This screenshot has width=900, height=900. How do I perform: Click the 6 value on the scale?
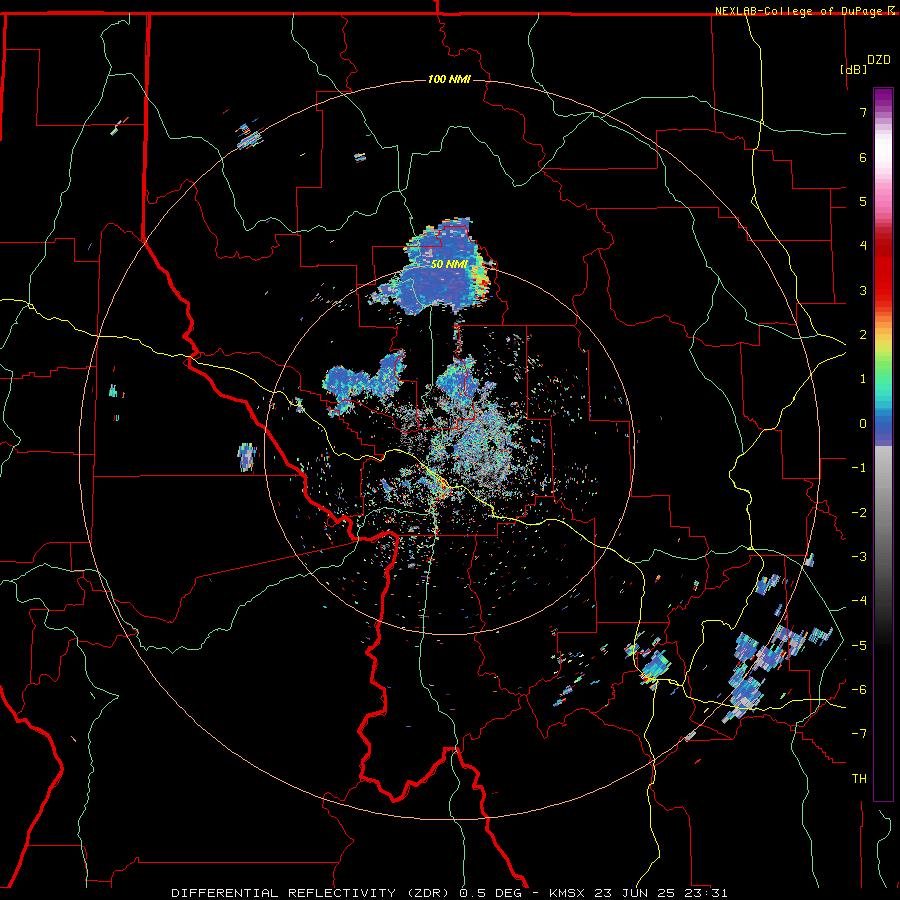tap(863, 157)
